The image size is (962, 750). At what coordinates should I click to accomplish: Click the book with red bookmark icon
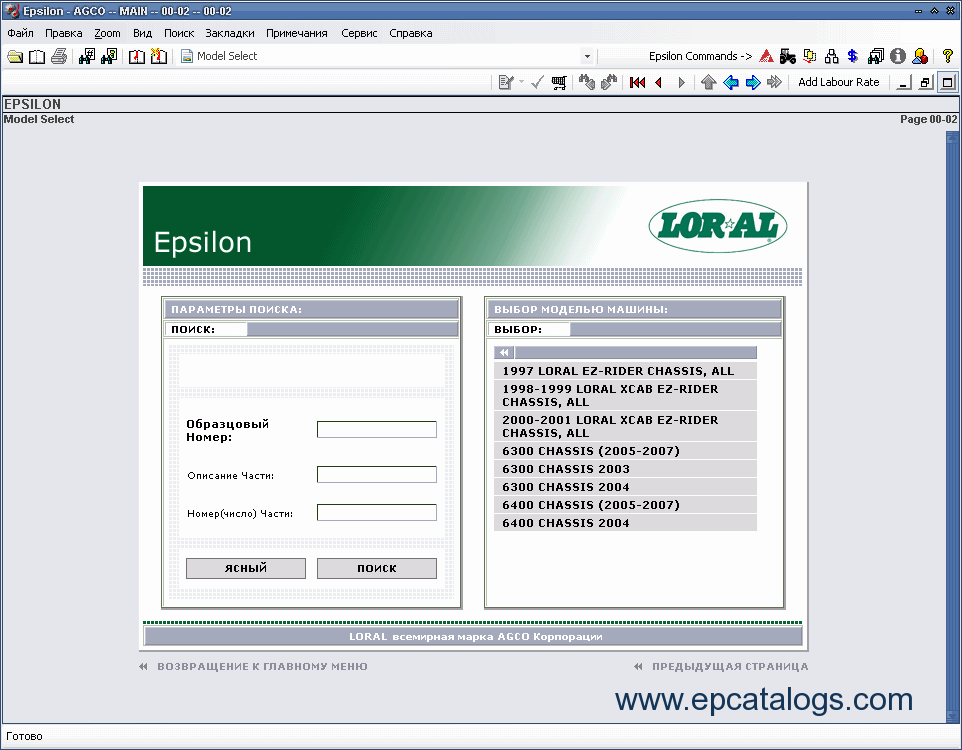(136, 56)
